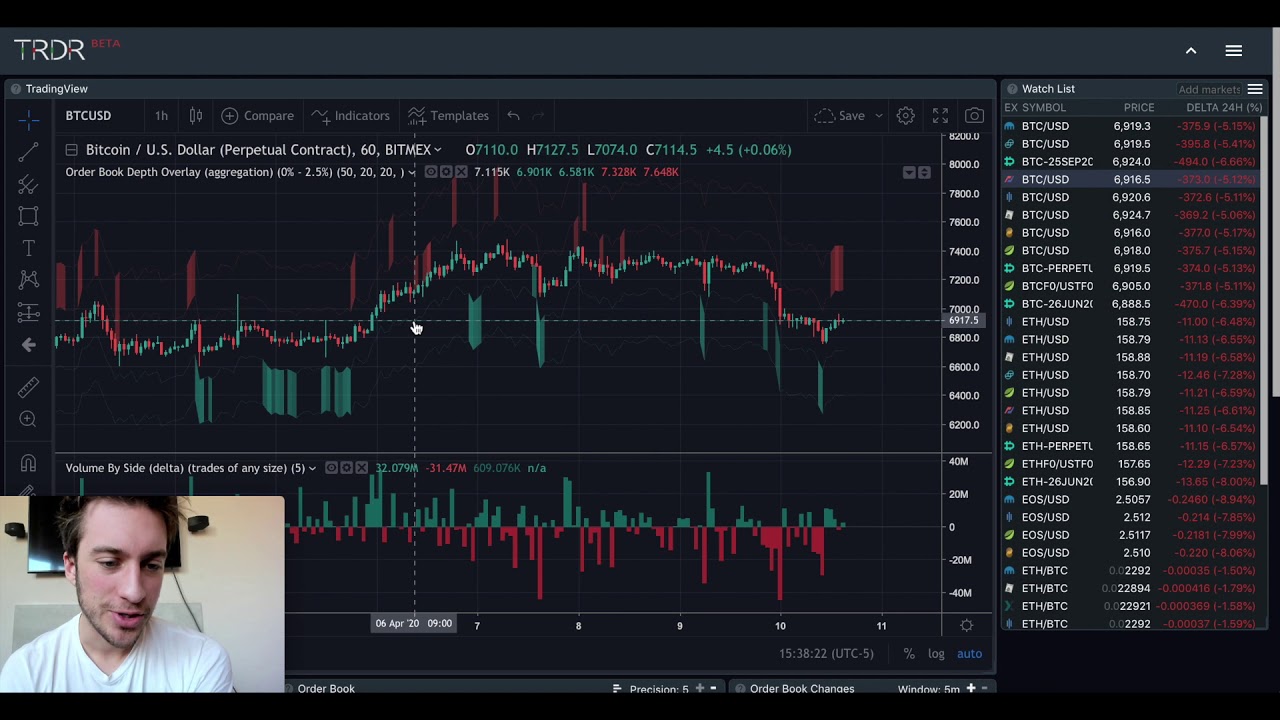
Task: Enter fullscreen chart mode
Action: pos(940,116)
